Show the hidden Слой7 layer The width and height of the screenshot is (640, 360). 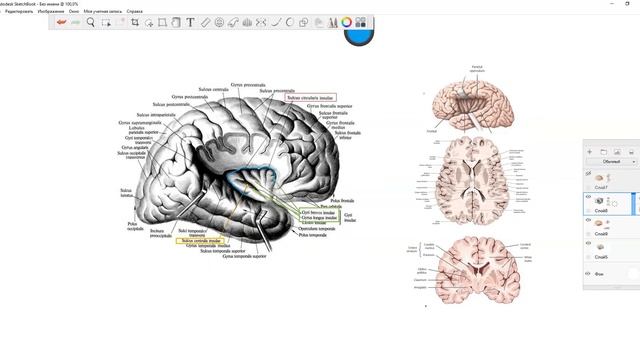pos(588,173)
